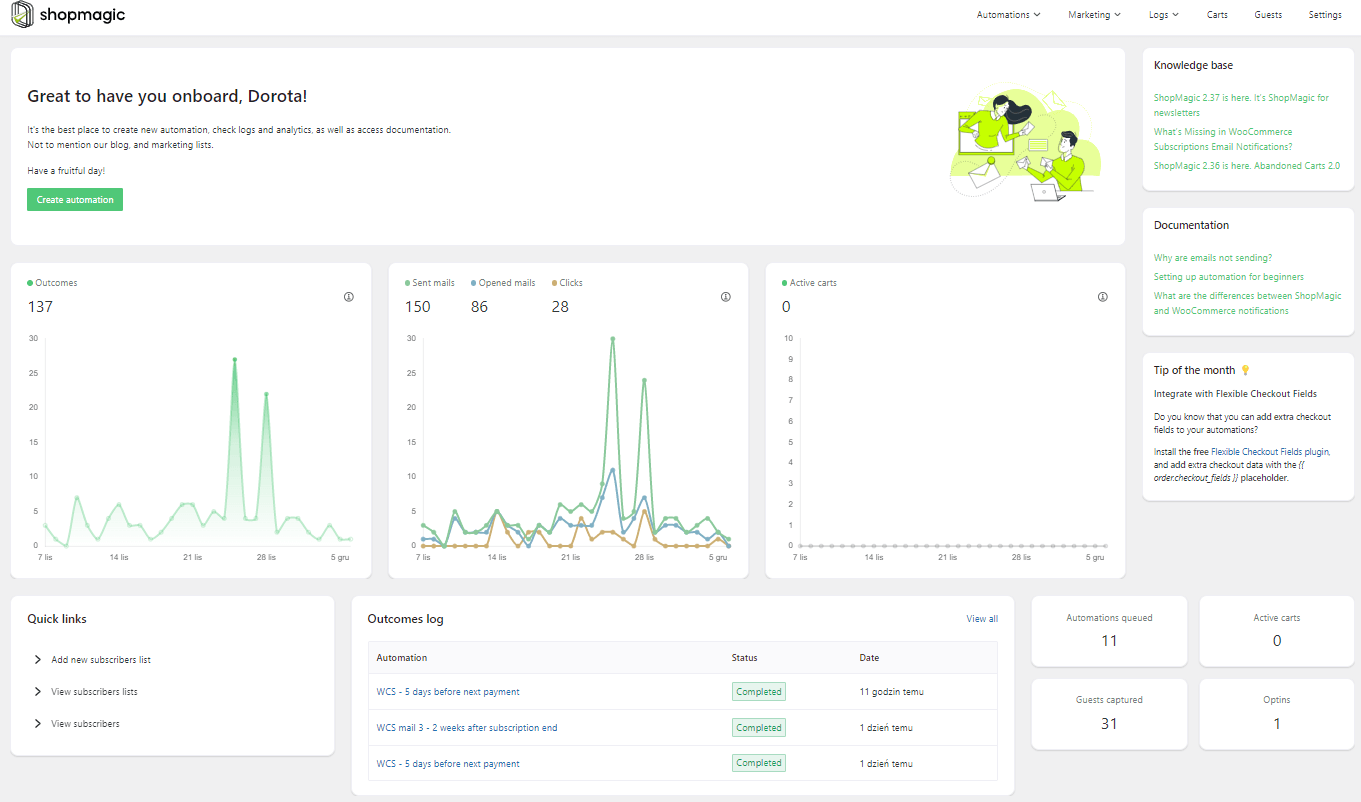The width and height of the screenshot is (1361, 802).
Task: Toggle the Outcomes legend dot
Action: point(30,283)
